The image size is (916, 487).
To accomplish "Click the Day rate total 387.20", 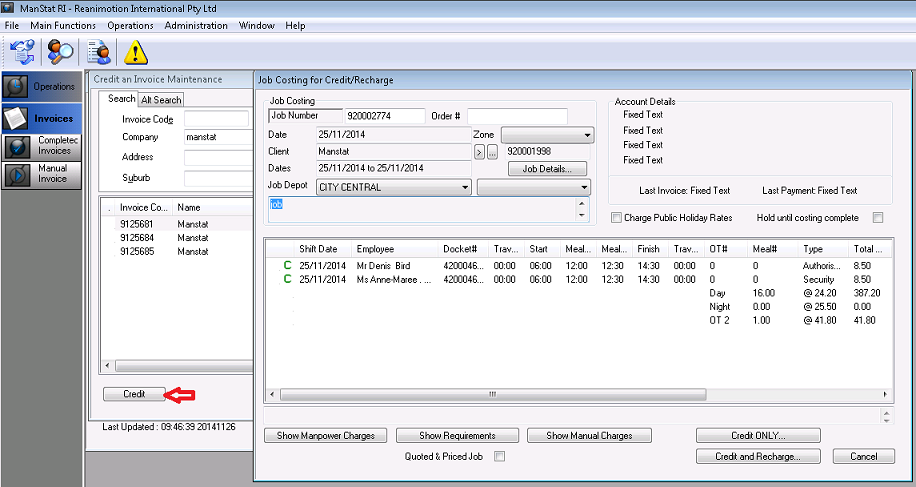I will tap(866, 293).
